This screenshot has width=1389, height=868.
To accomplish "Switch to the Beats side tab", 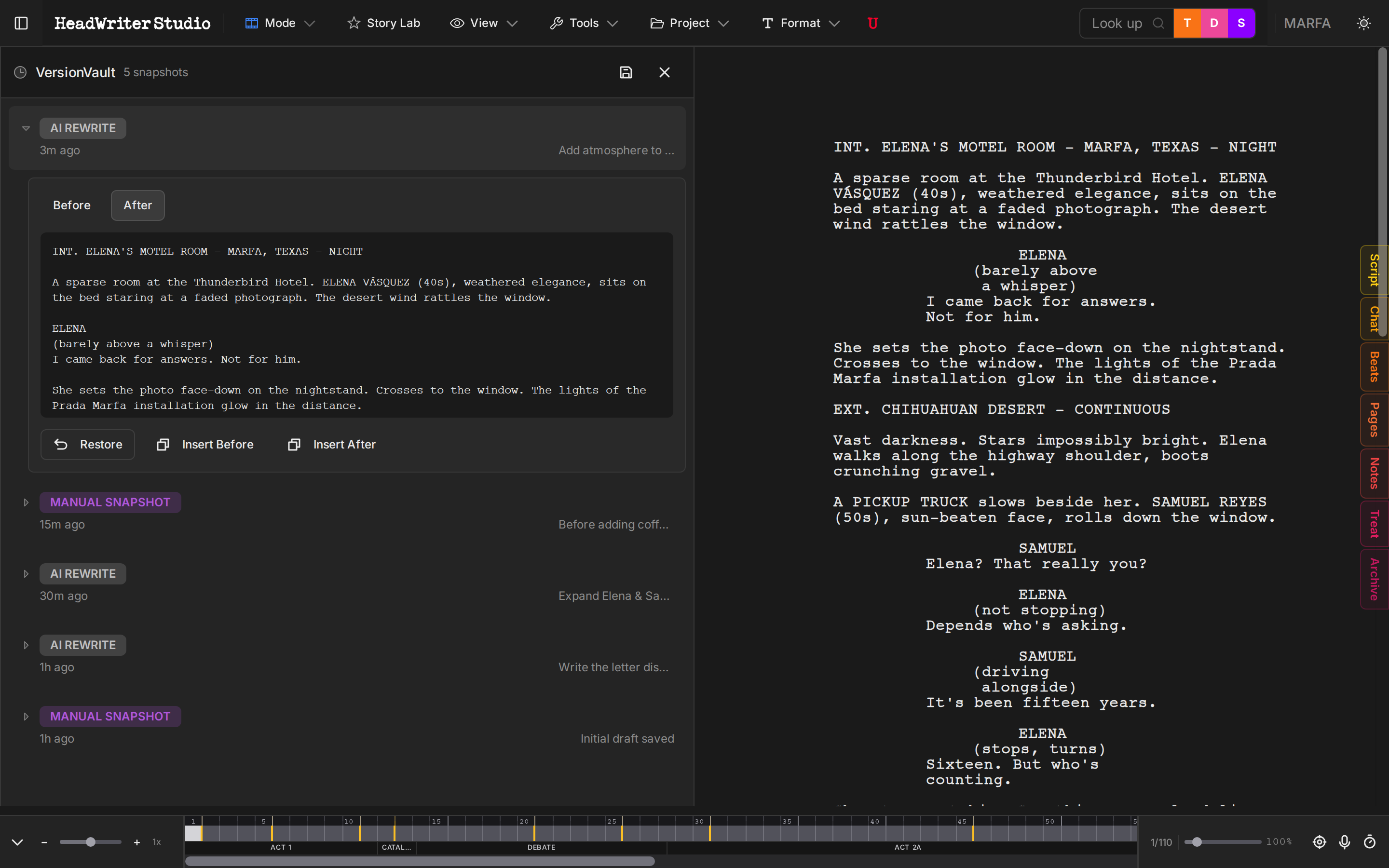I will [x=1374, y=366].
